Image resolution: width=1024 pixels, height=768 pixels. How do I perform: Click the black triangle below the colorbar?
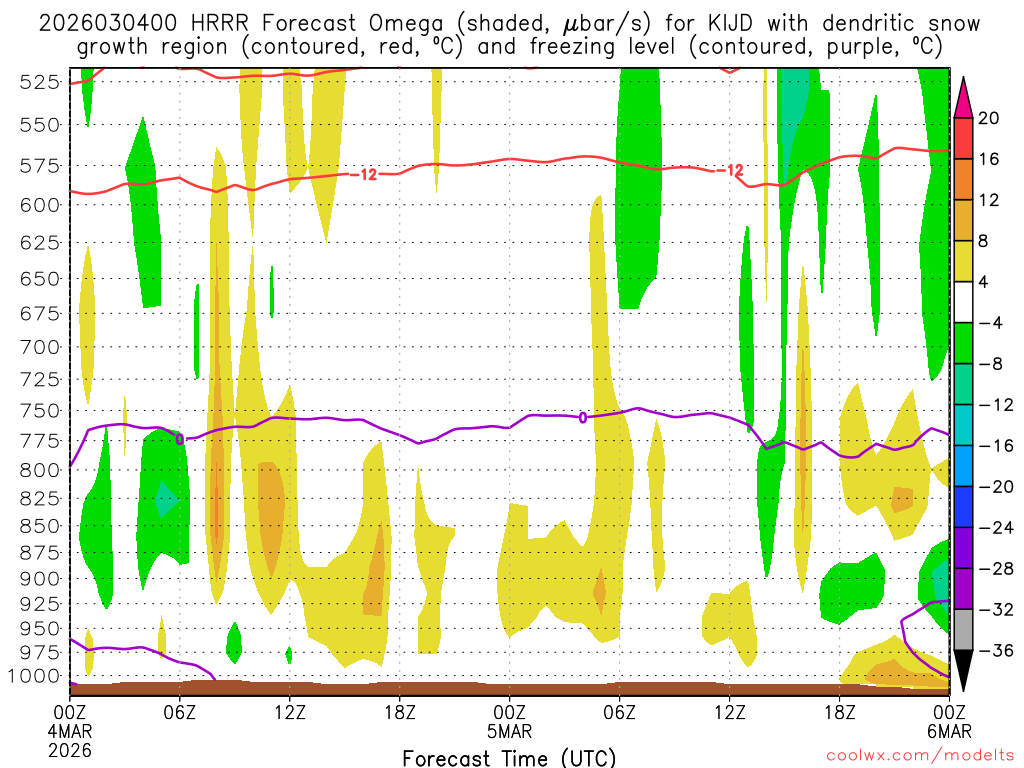pyautogui.click(x=963, y=671)
